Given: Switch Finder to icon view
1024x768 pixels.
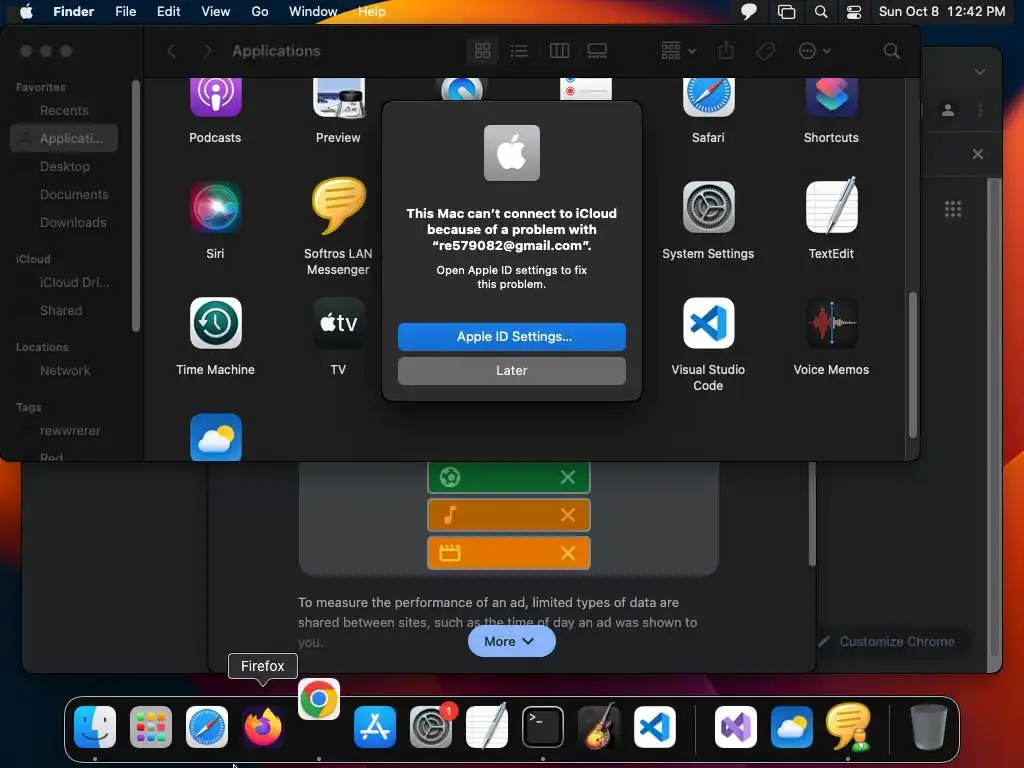Looking at the screenshot, I should 483,51.
